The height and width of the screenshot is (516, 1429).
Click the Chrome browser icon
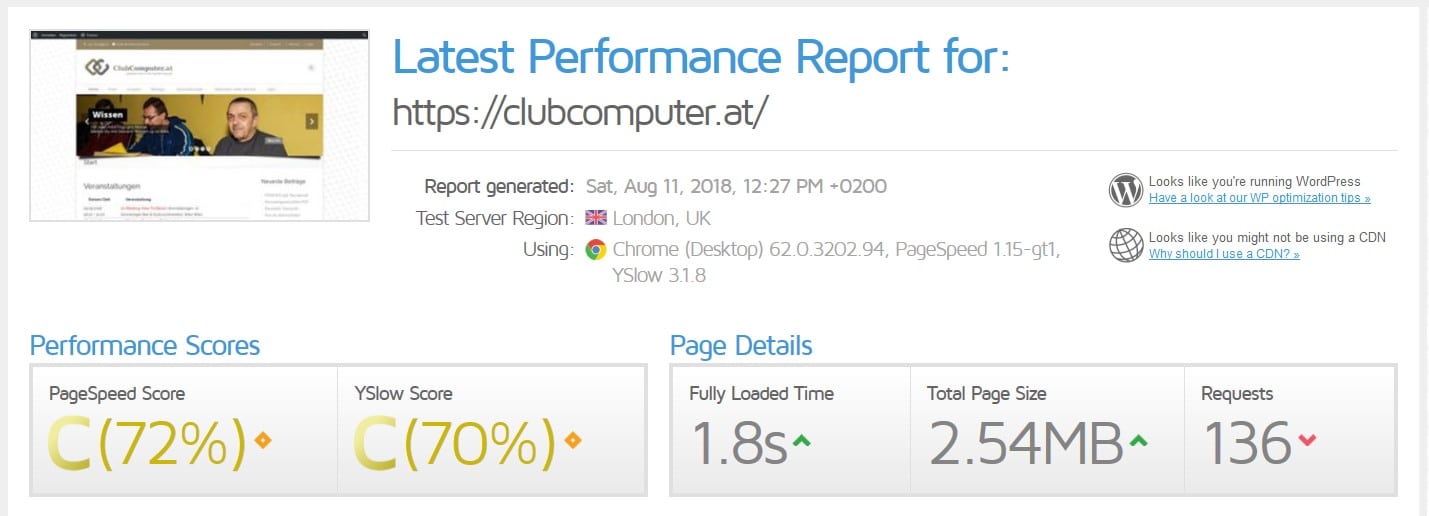(x=596, y=250)
